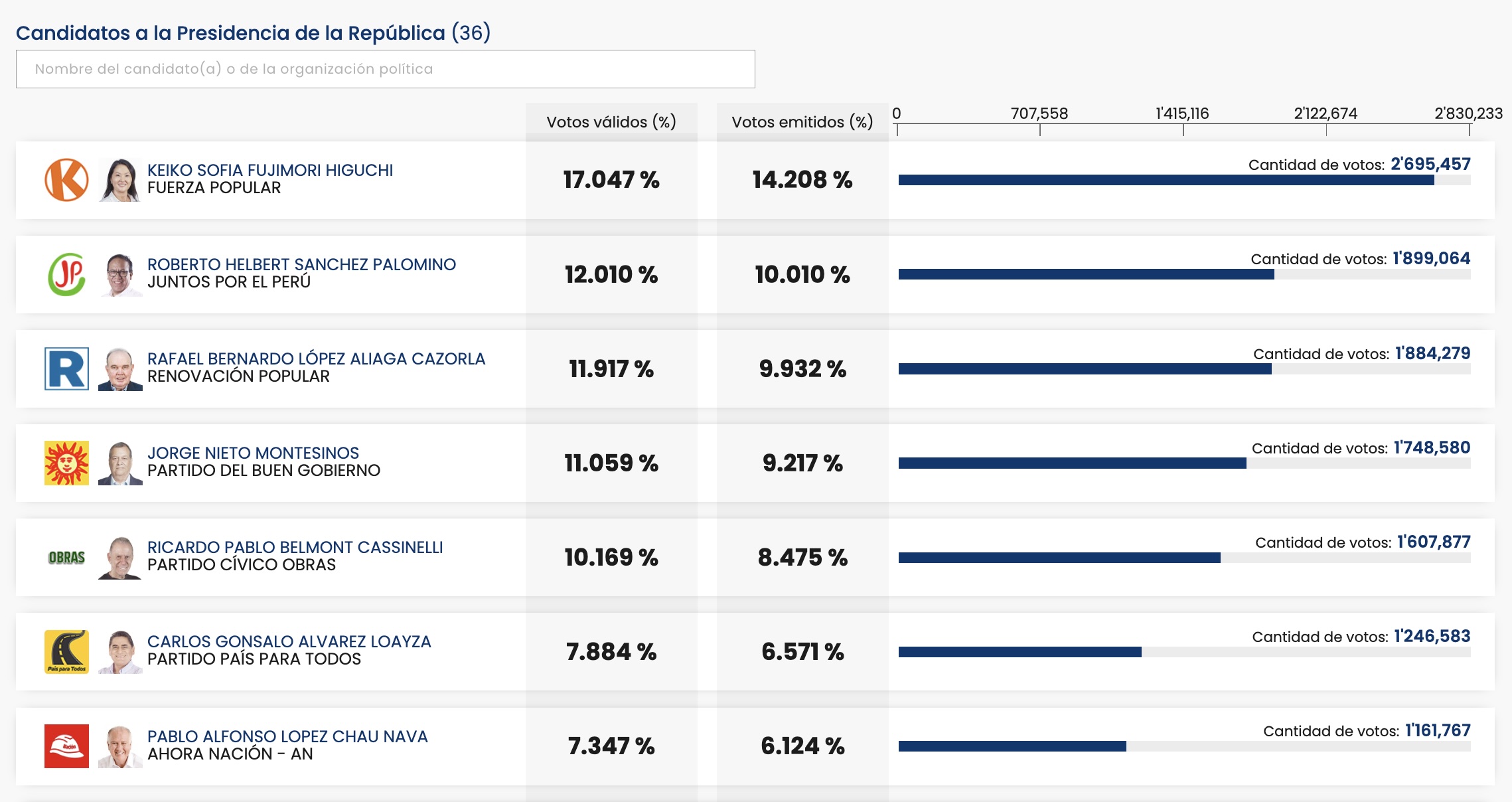Click the Partido del Buen Gobierno sun logo
This screenshot has height=802, width=1512.
point(66,463)
